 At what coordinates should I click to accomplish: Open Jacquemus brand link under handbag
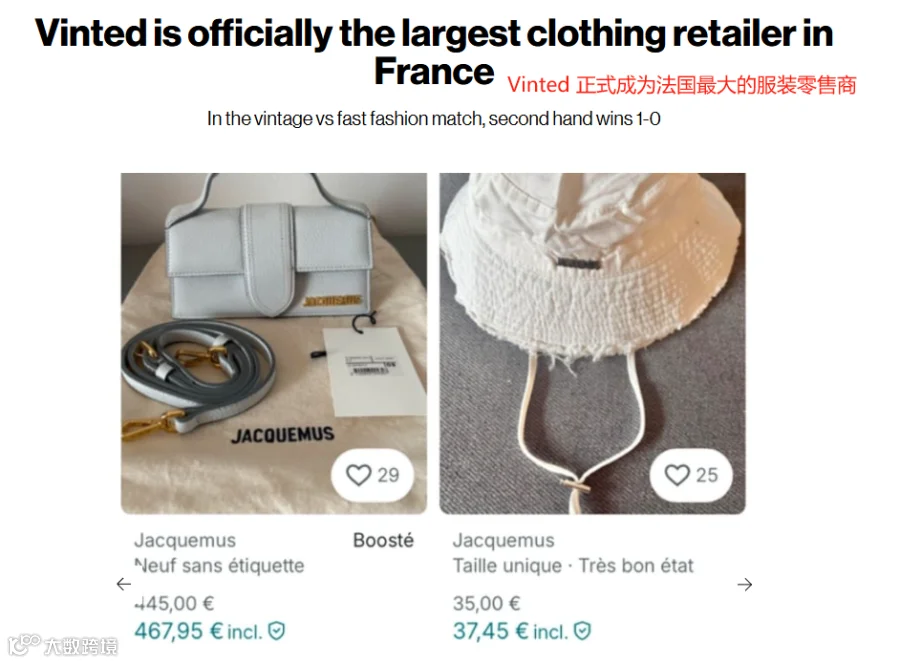coord(185,540)
